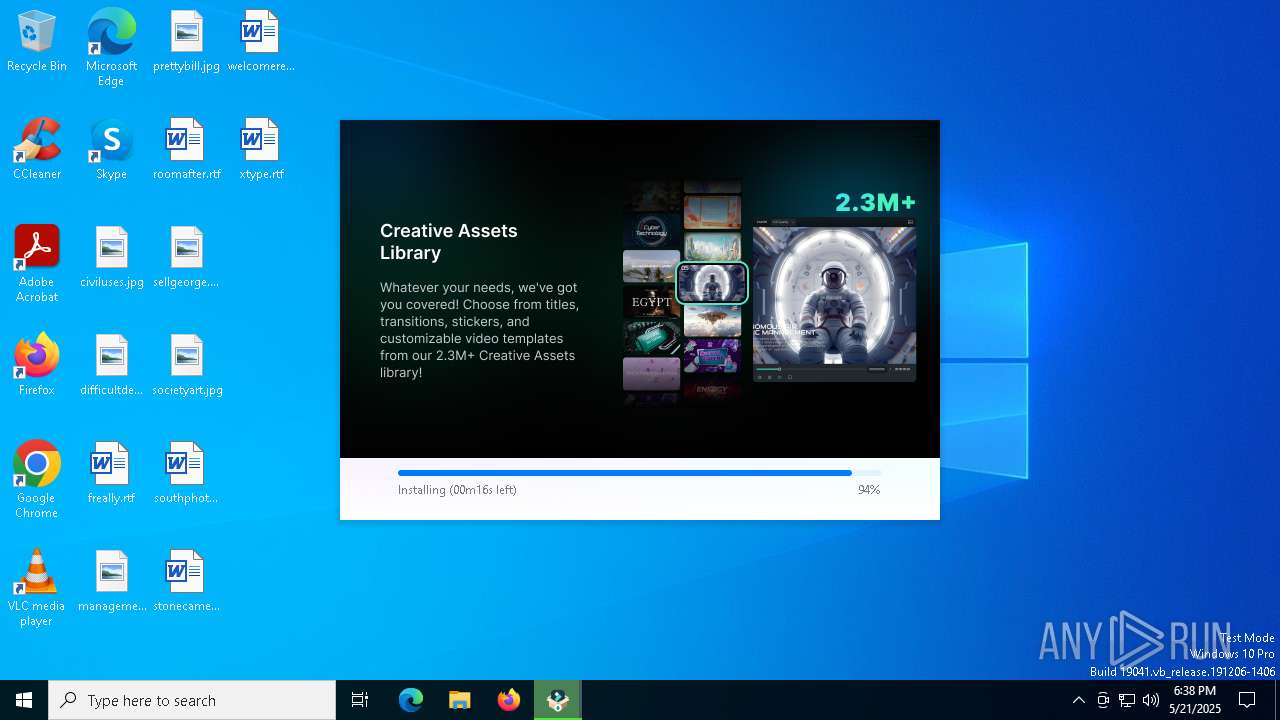The width and height of the screenshot is (1280, 720).
Task: Open the notification center
Action: pyautogui.click(x=1247, y=700)
